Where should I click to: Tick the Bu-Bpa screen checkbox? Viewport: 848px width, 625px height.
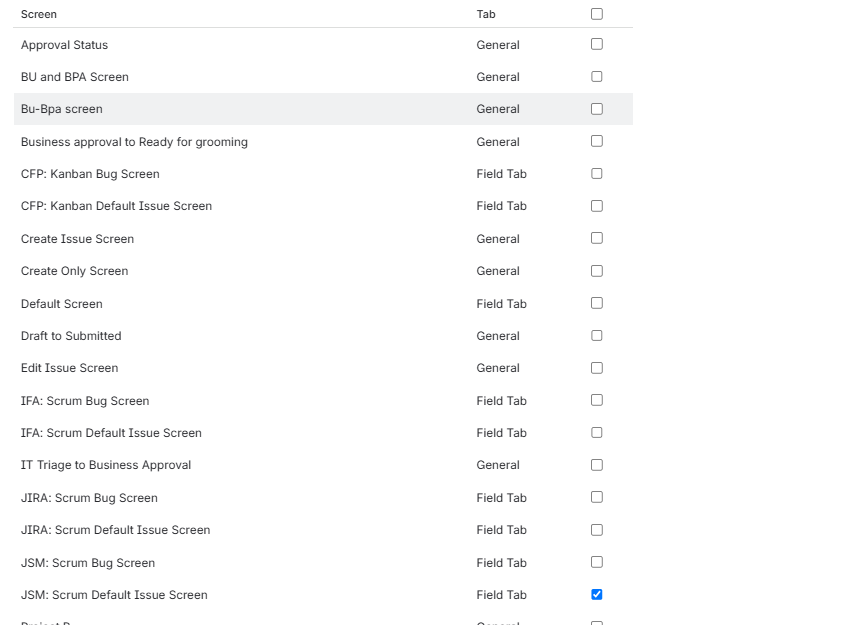pos(597,109)
